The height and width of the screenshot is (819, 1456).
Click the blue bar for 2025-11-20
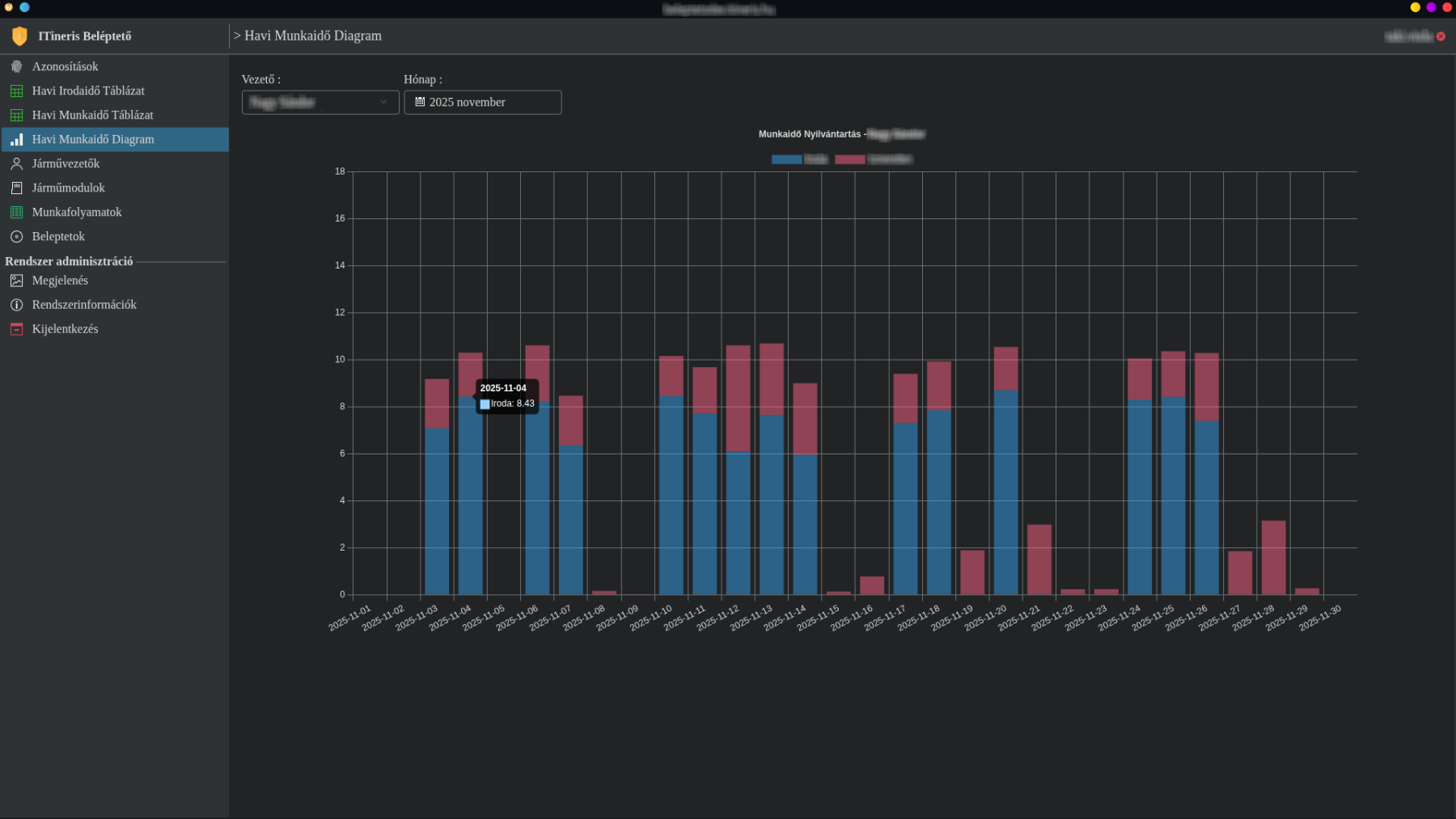click(1005, 493)
